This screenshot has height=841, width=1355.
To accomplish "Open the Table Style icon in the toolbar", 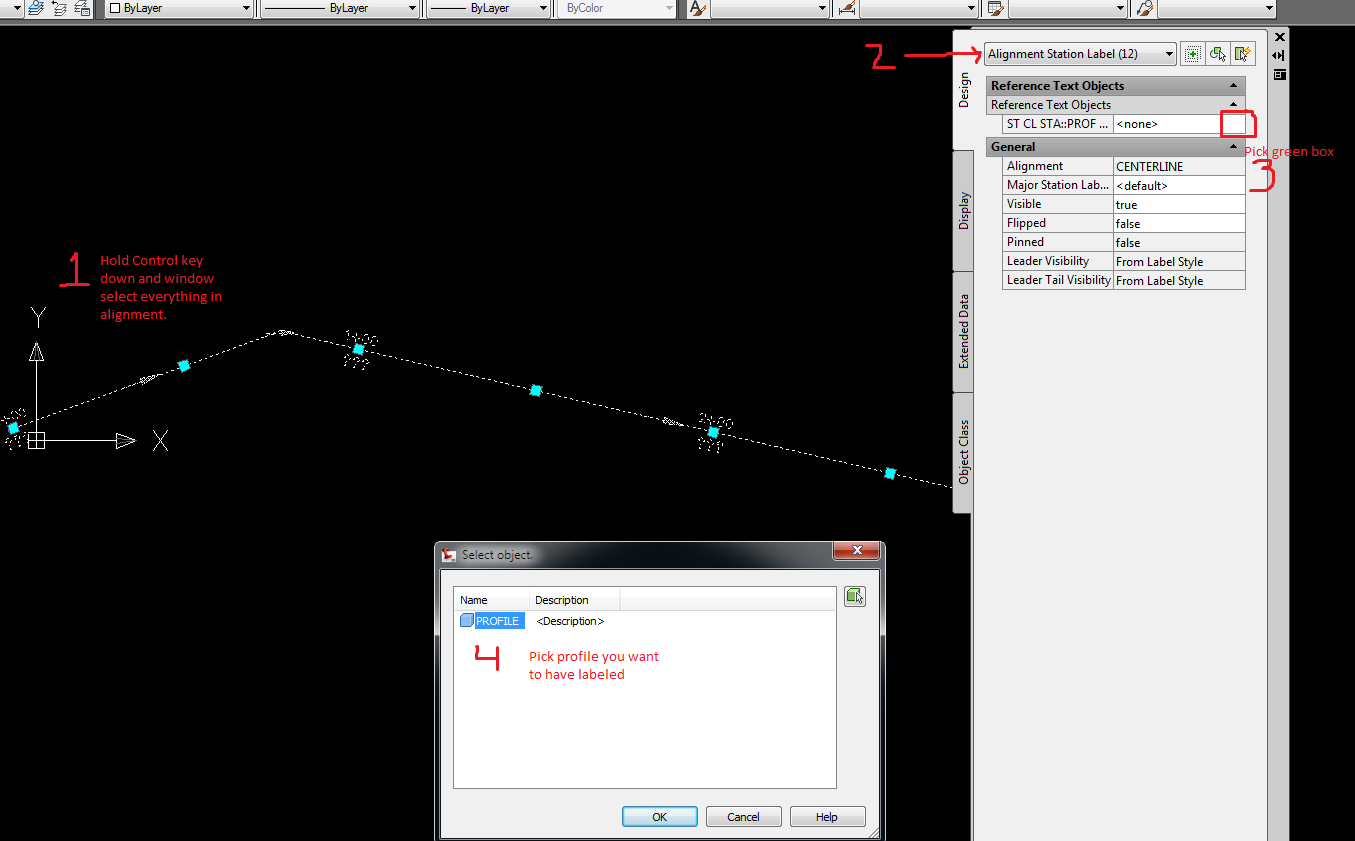I will 995,8.
